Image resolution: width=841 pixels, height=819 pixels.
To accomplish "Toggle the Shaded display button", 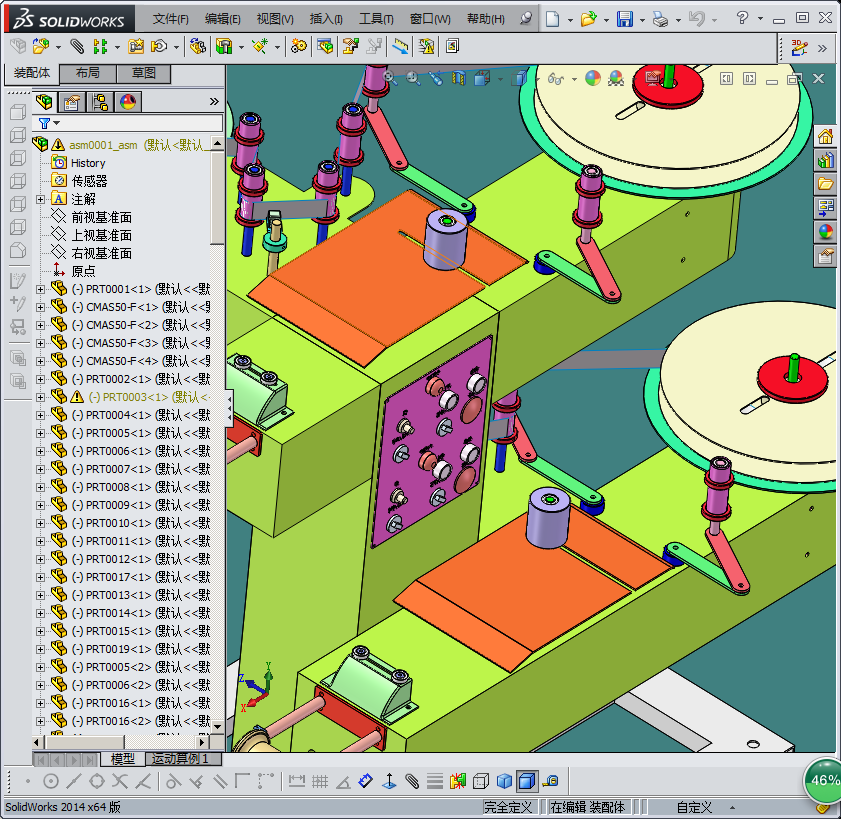I will [504, 780].
